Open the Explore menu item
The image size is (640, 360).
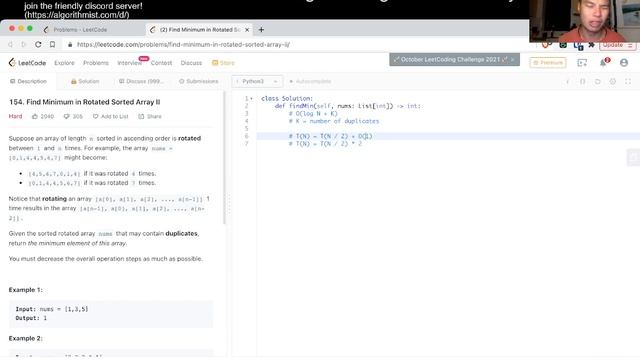click(64, 63)
